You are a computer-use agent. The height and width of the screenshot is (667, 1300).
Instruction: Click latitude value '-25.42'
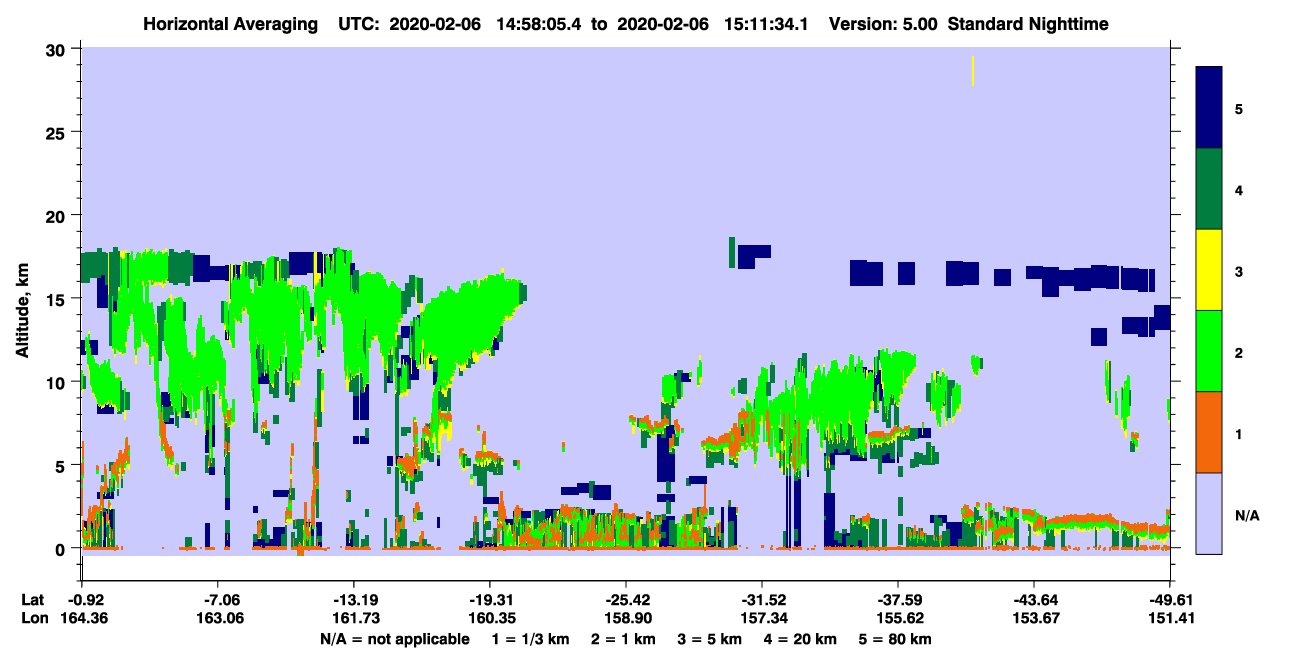point(626,599)
